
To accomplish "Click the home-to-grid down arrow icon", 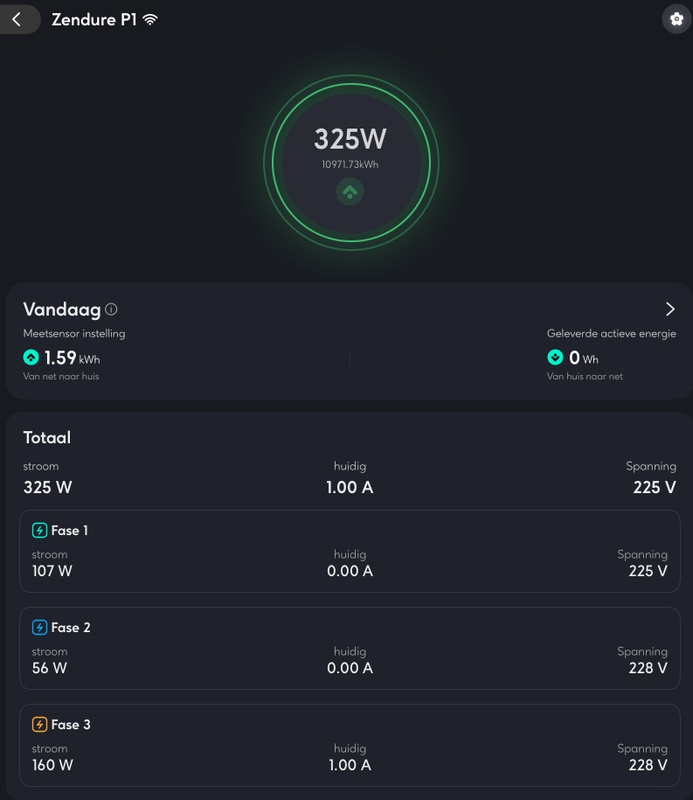I will [x=555, y=357].
